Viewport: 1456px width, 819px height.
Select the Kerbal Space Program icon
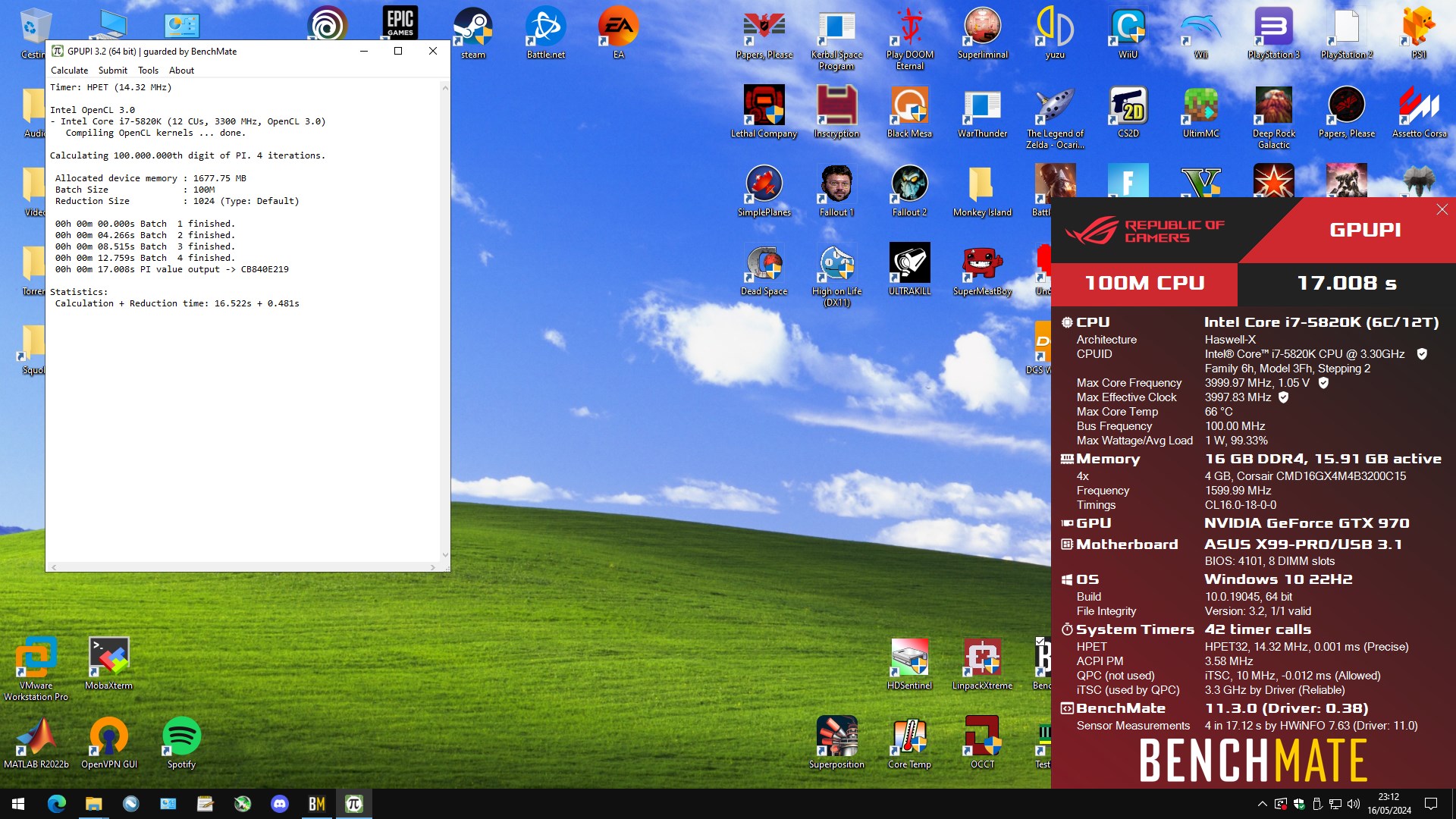pos(836,39)
